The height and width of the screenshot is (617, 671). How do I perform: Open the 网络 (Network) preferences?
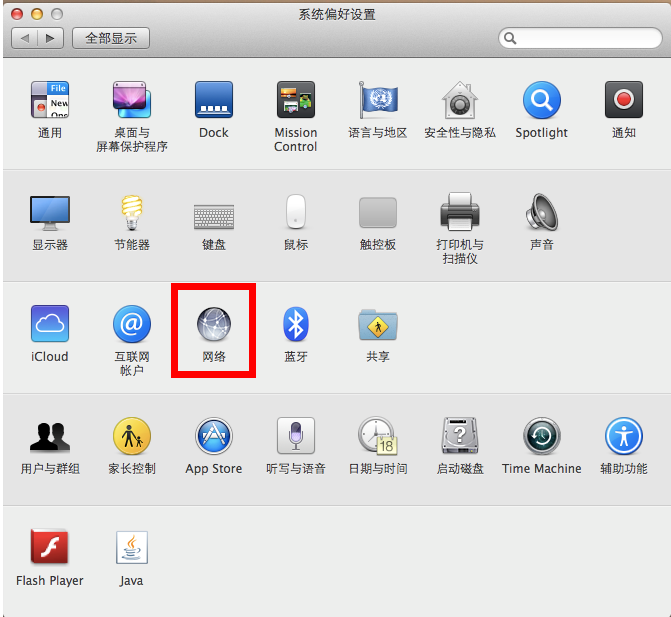click(x=213, y=325)
